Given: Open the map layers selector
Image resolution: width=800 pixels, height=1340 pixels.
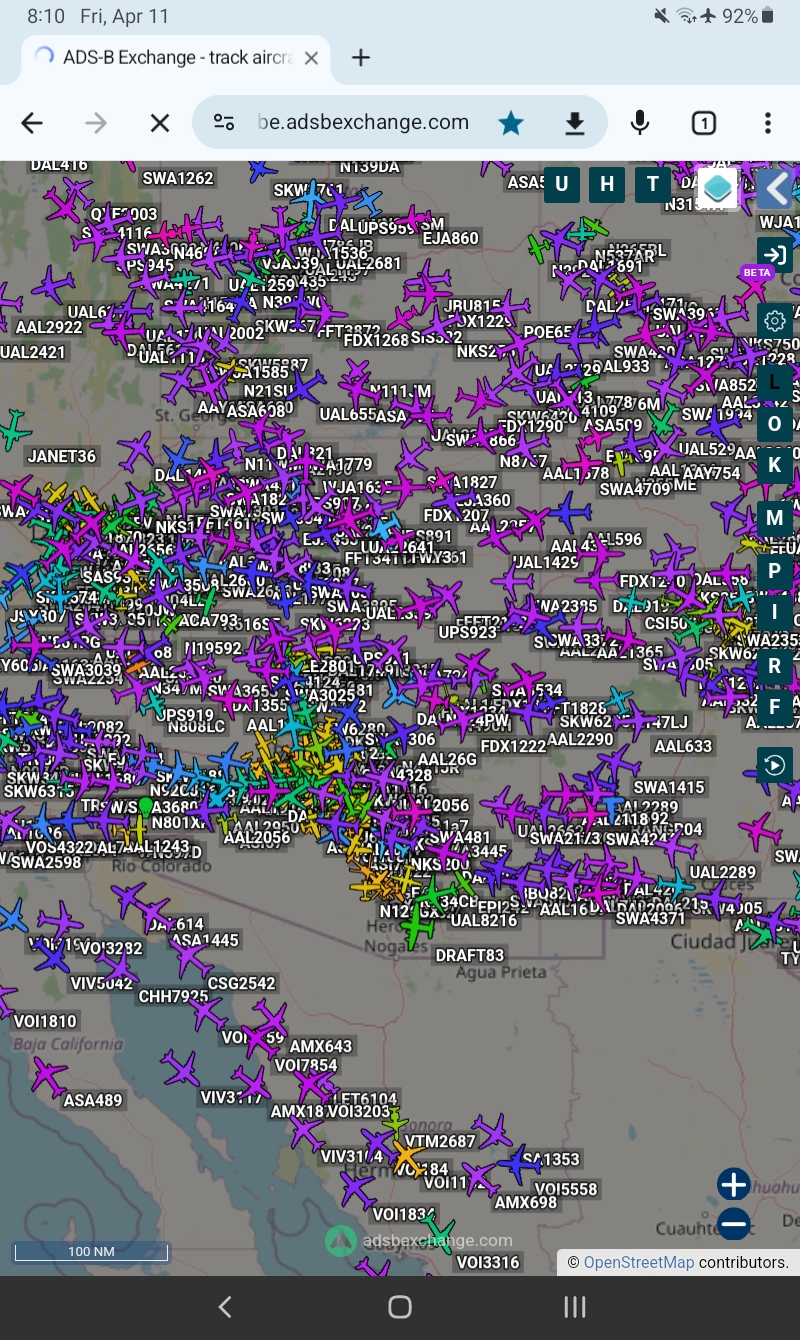Looking at the screenshot, I should click(717, 188).
